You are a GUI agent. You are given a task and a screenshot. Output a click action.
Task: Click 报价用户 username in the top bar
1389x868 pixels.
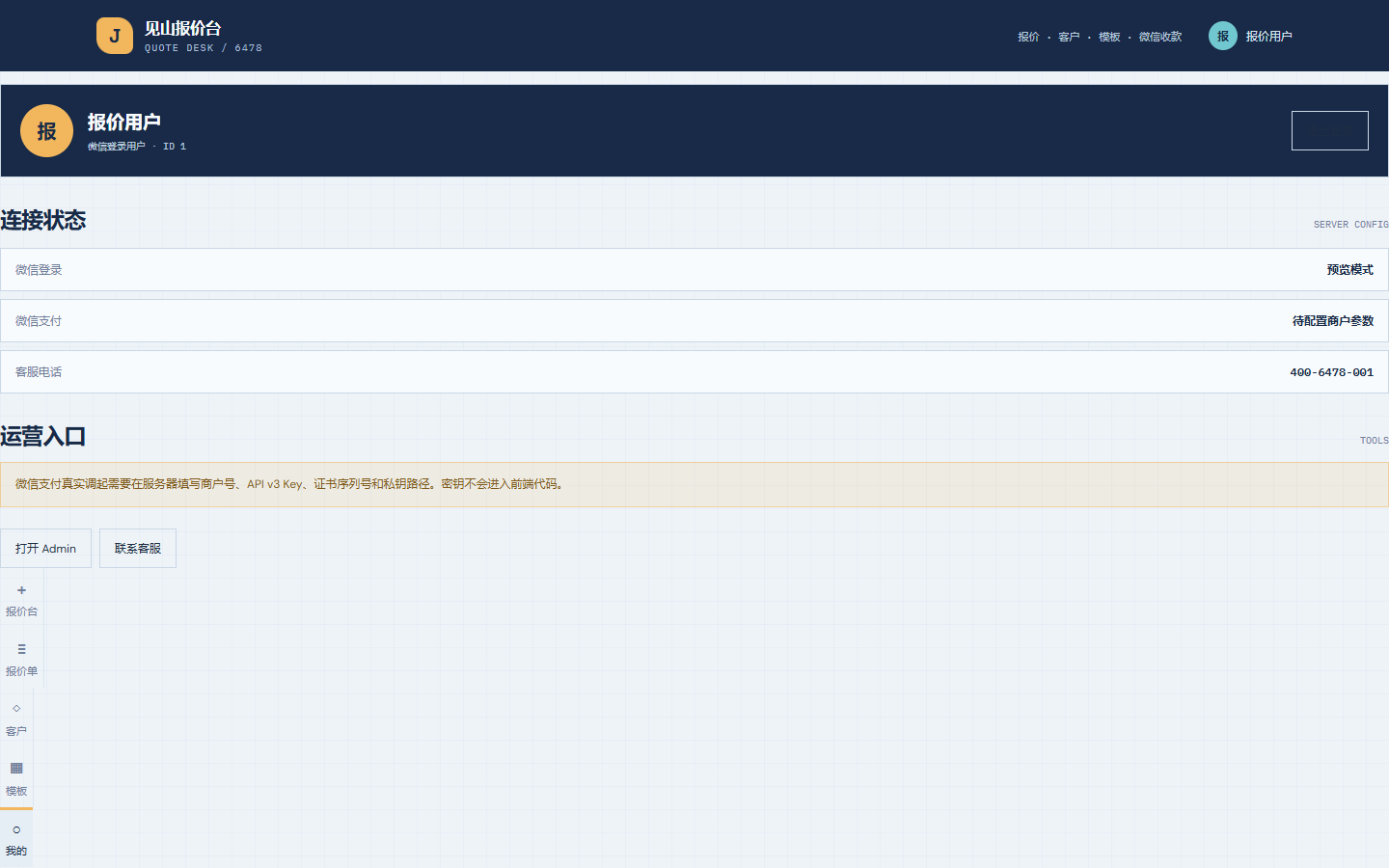1268,36
